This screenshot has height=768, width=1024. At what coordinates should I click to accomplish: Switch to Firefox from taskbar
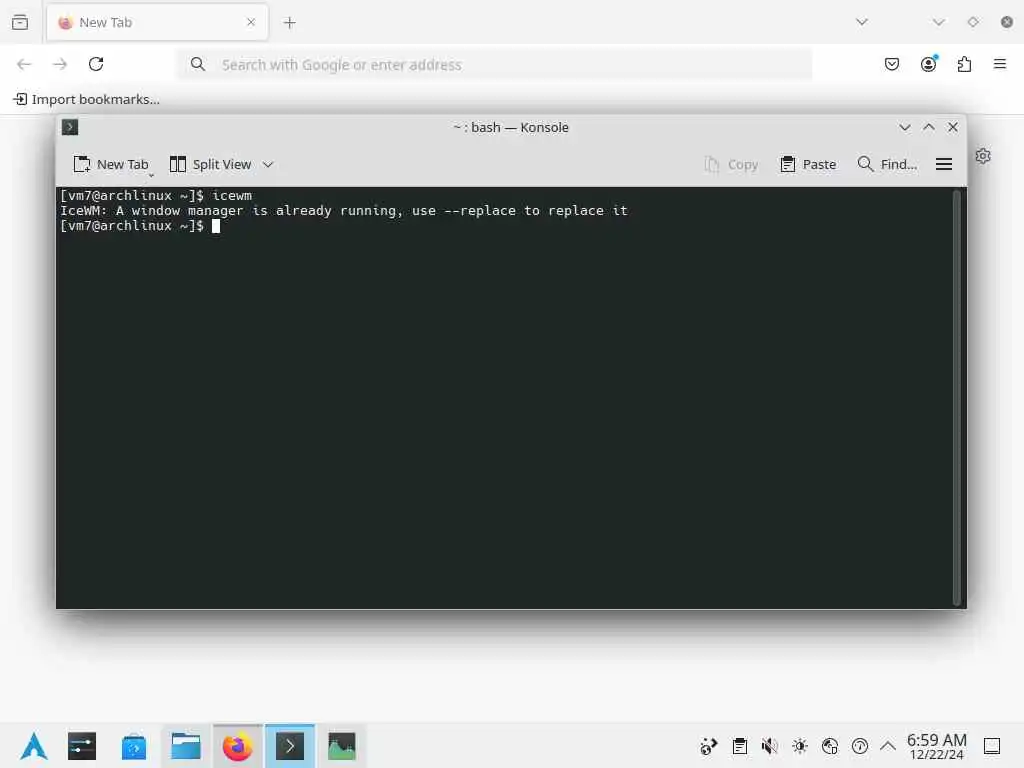coord(238,746)
